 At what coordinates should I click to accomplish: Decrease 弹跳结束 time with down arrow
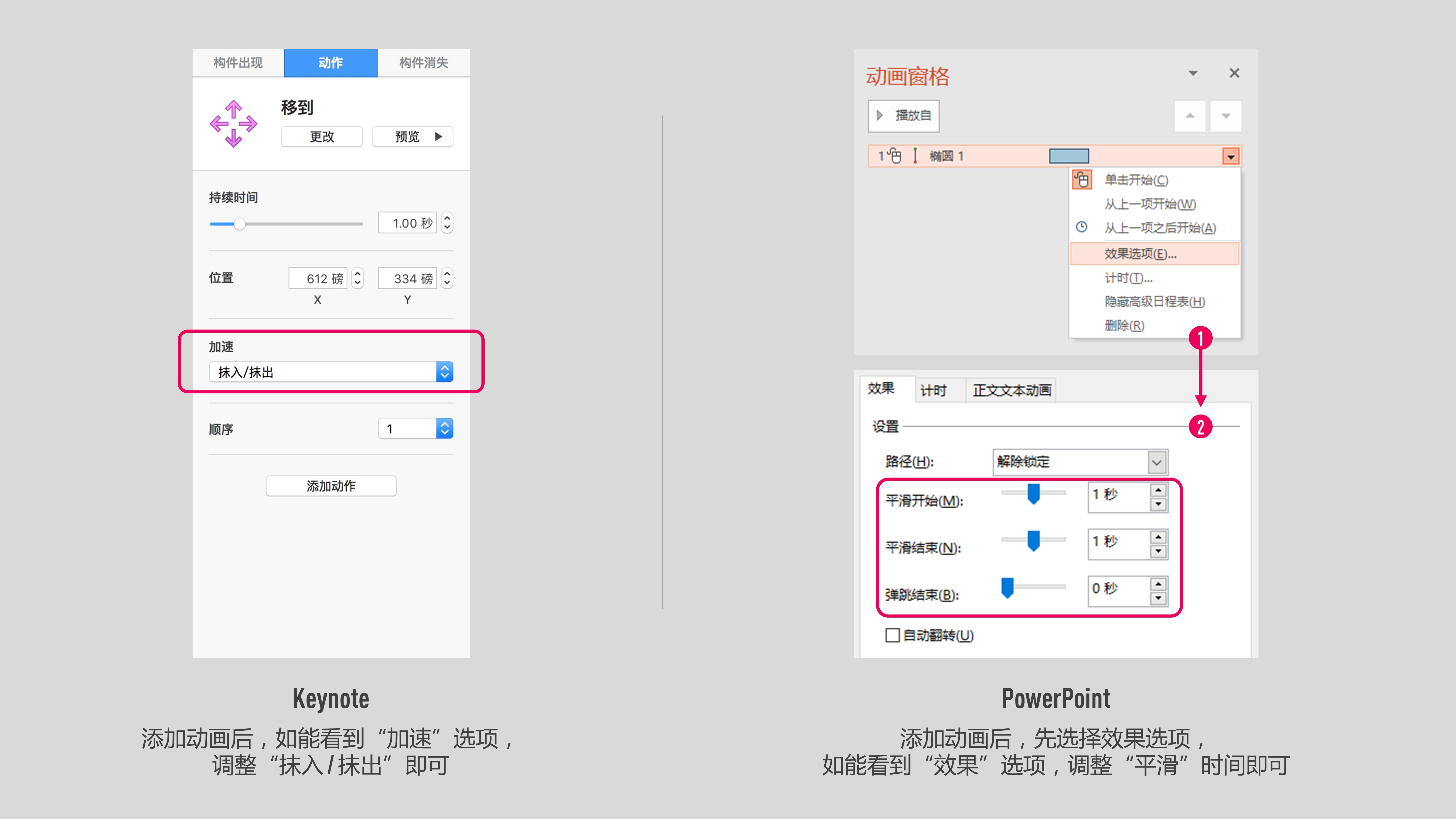1159,598
